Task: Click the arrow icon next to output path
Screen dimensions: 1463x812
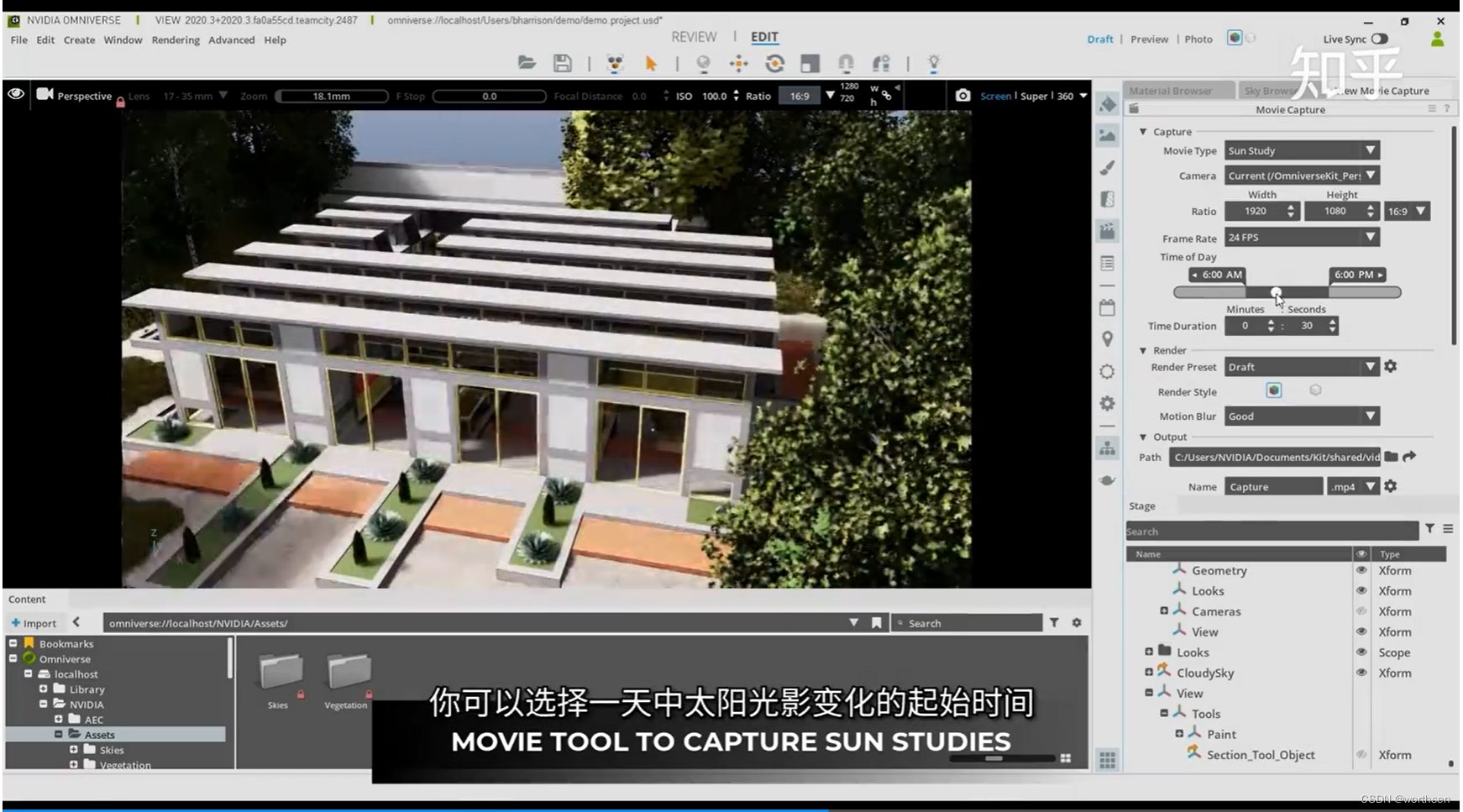Action: coord(1409,457)
